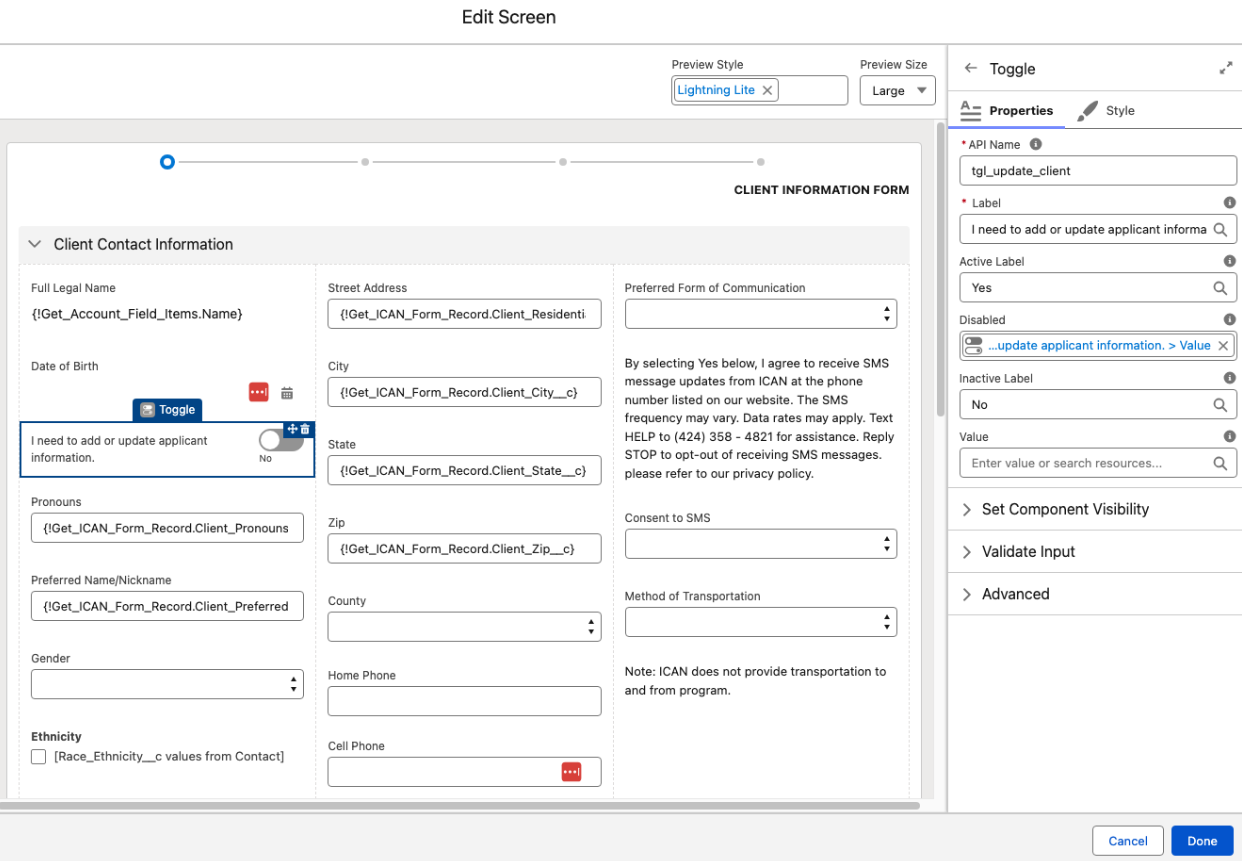This screenshot has width=1242, height=862.
Task: Click the info icon next to API Name
Action: (x=1035, y=145)
